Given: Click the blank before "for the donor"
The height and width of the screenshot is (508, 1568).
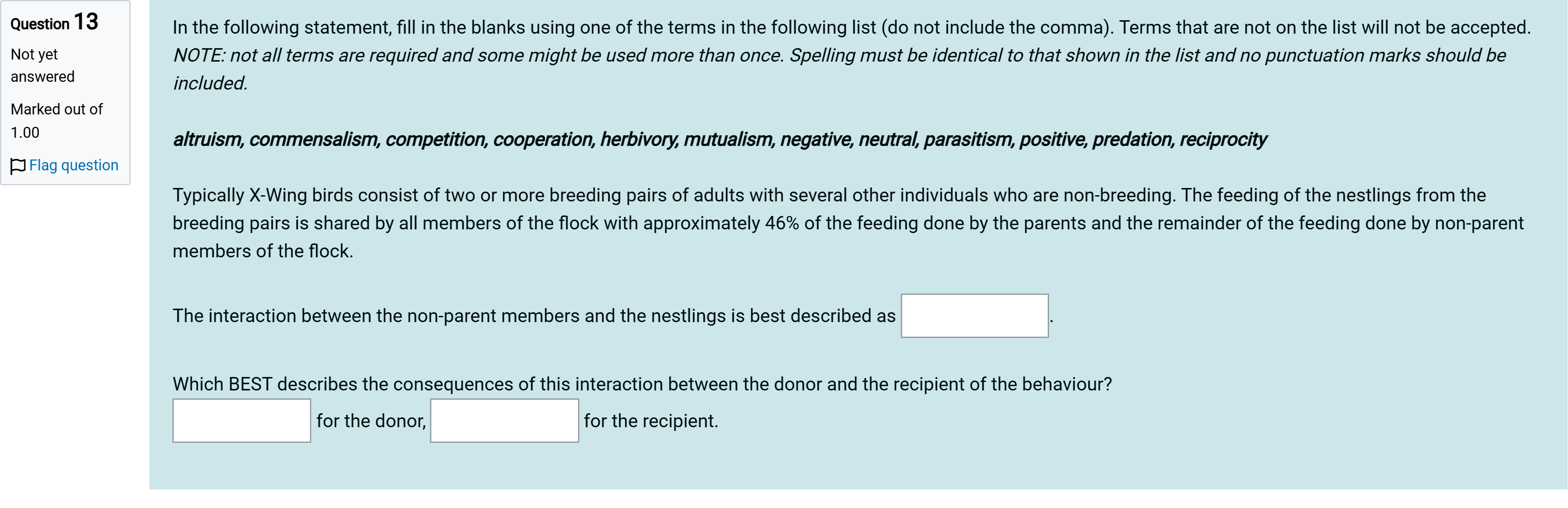Looking at the screenshot, I should [242, 420].
